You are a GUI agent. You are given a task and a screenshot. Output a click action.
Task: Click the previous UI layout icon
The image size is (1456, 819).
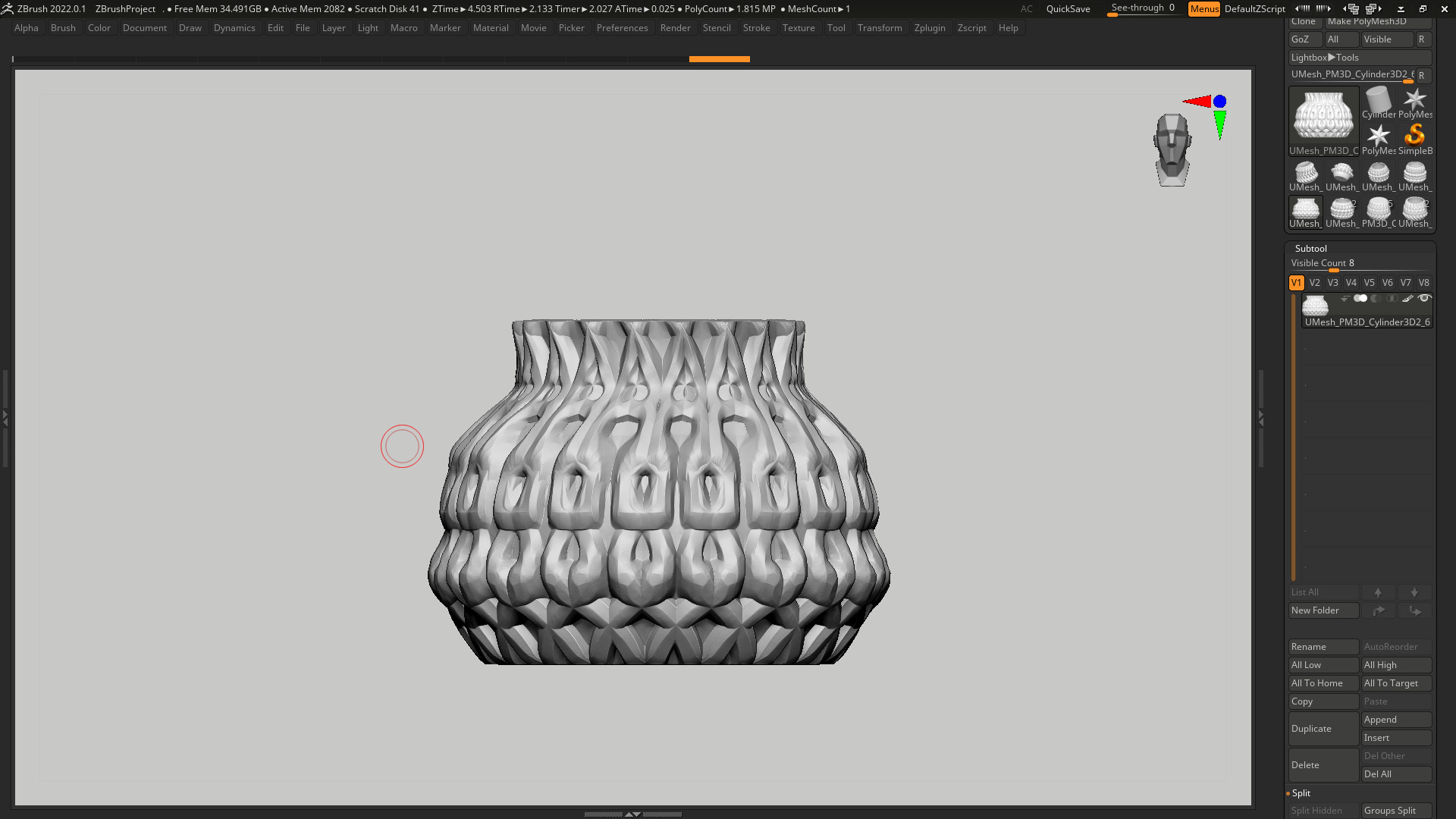pos(1351,8)
